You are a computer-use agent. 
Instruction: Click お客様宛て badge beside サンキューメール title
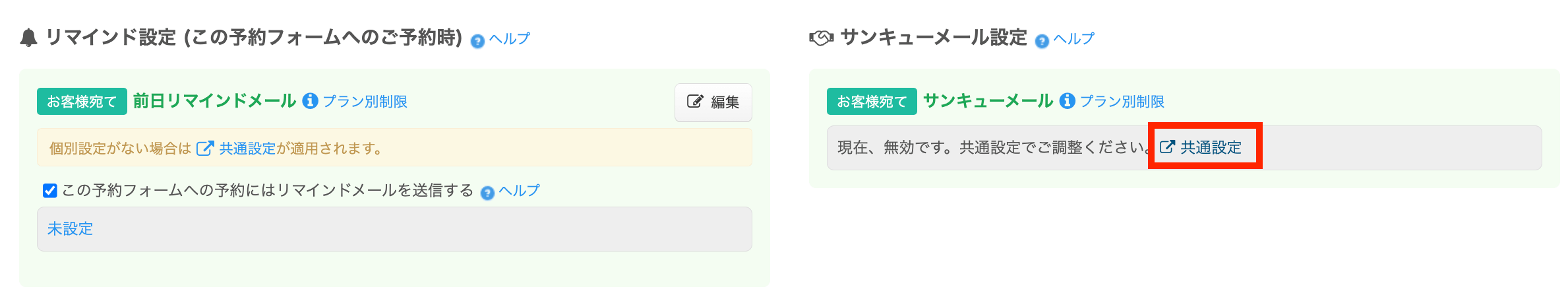click(x=872, y=102)
